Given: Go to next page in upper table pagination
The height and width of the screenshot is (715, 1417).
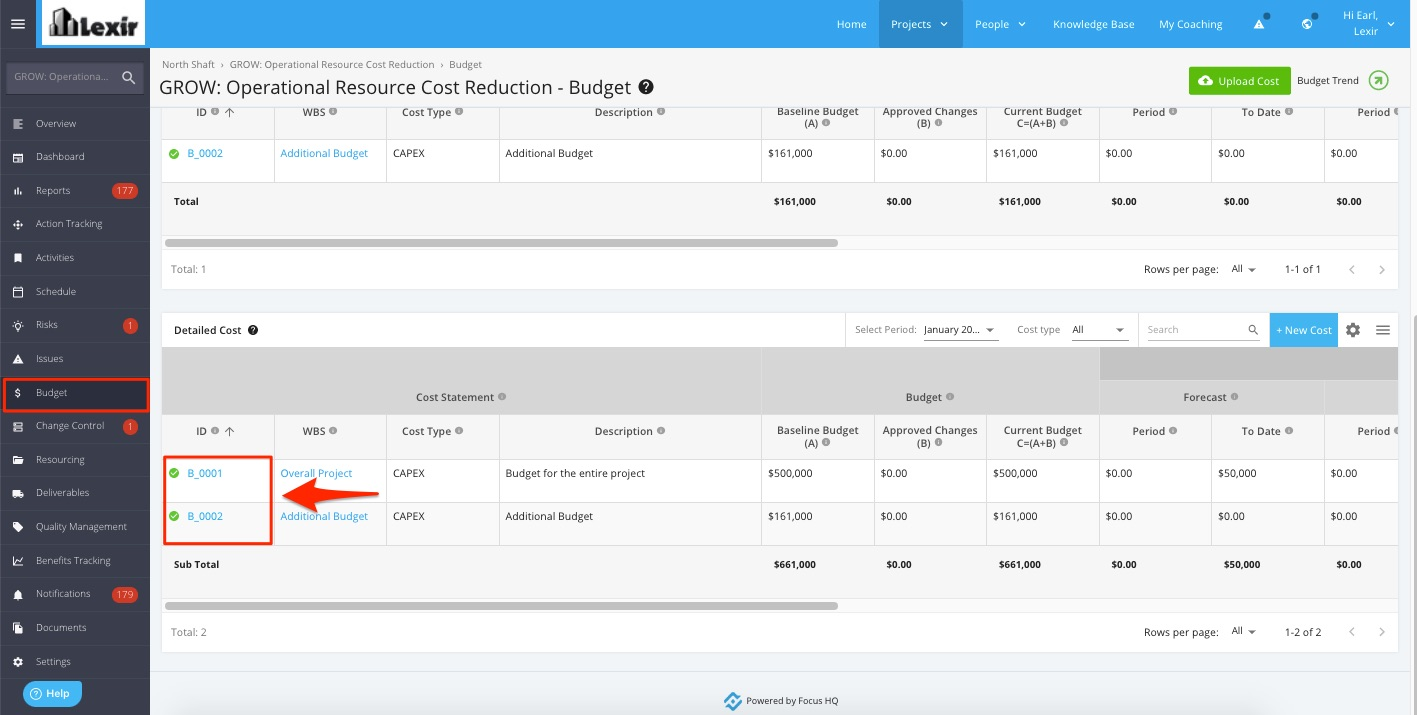Looking at the screenshot, I should pyautogui.click(x=1382, y=269).
